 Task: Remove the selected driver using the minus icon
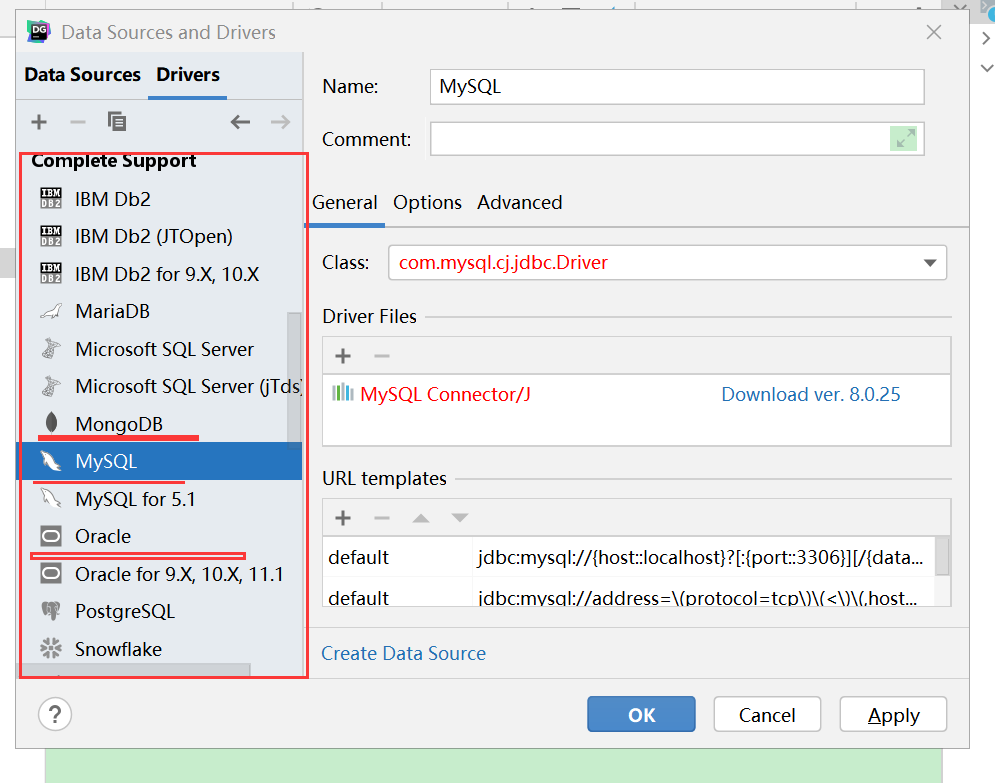(77, 121)
